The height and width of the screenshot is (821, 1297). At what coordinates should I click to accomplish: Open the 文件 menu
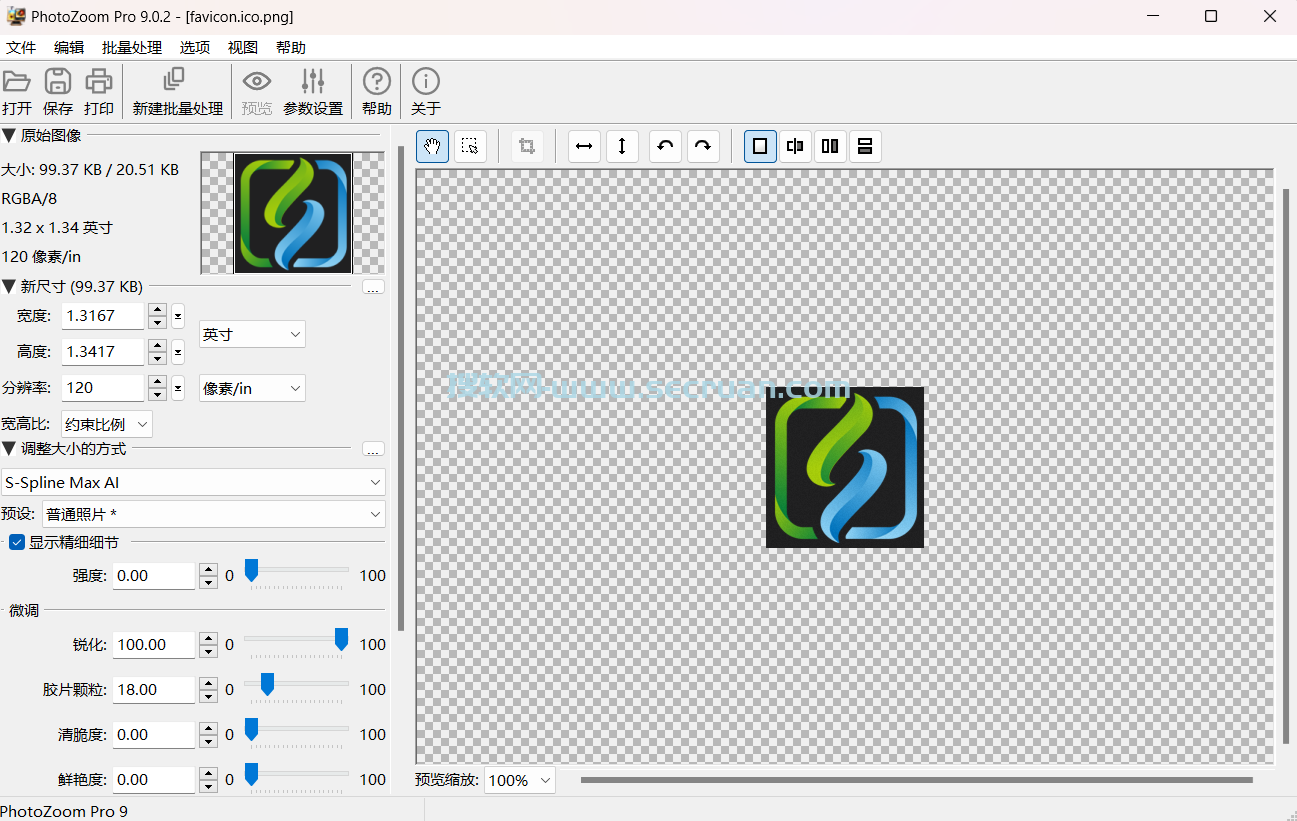click(x=21, y=47)
